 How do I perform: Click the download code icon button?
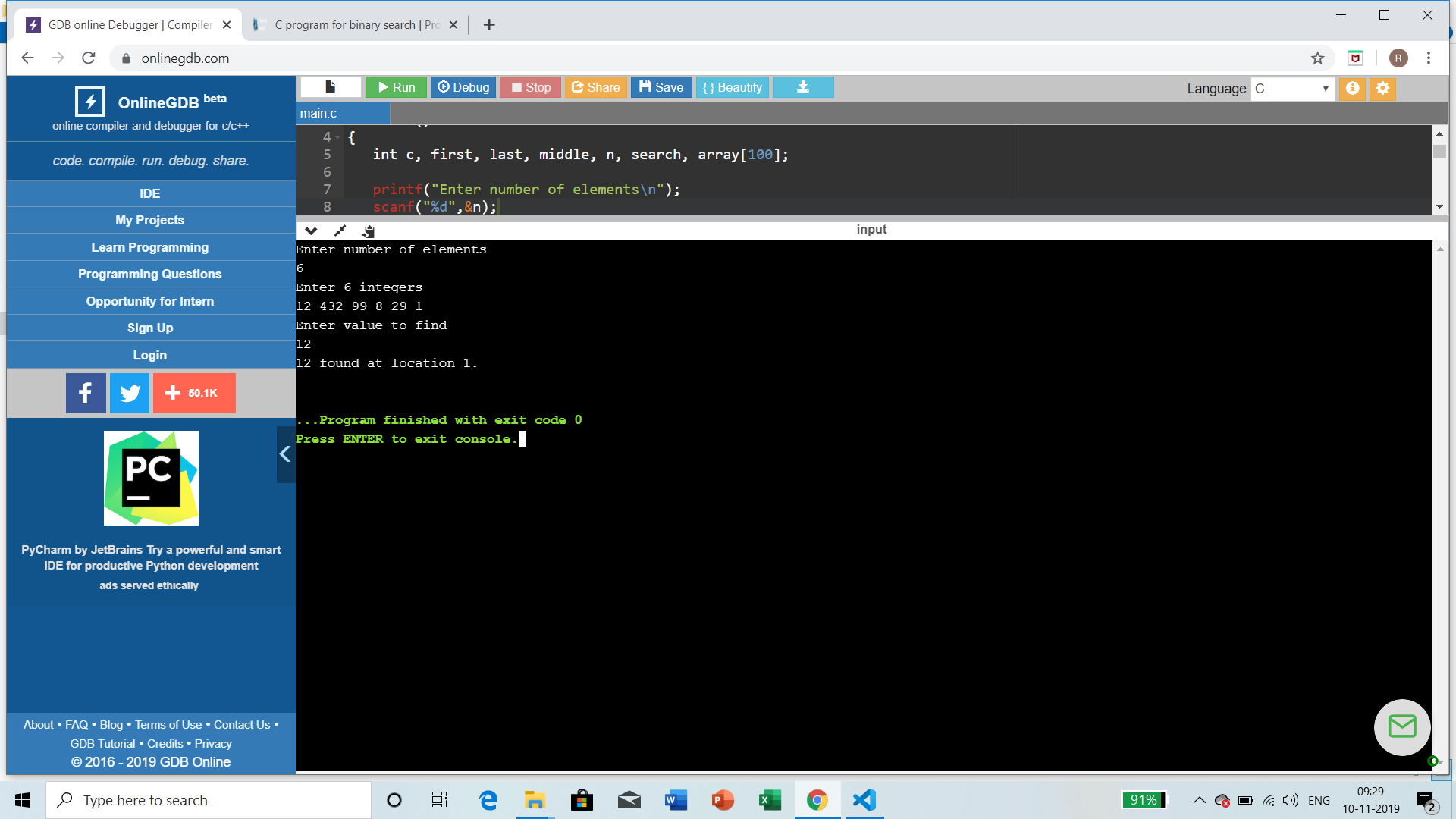803,87
